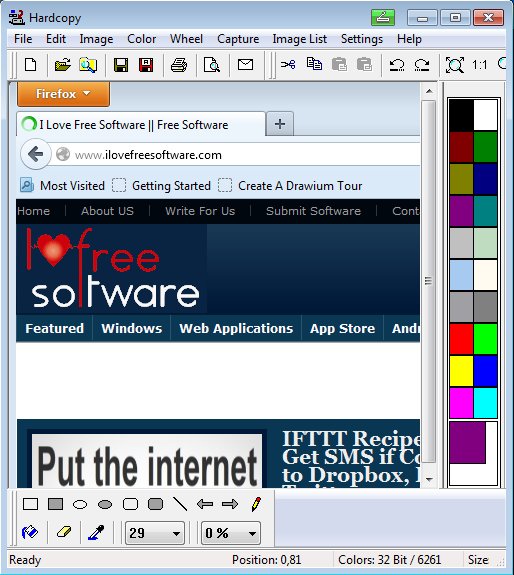The height and width of the screenshot is (575, 514).
Task: Select the pencil freehand tool
Action: [x=256, y=504]
